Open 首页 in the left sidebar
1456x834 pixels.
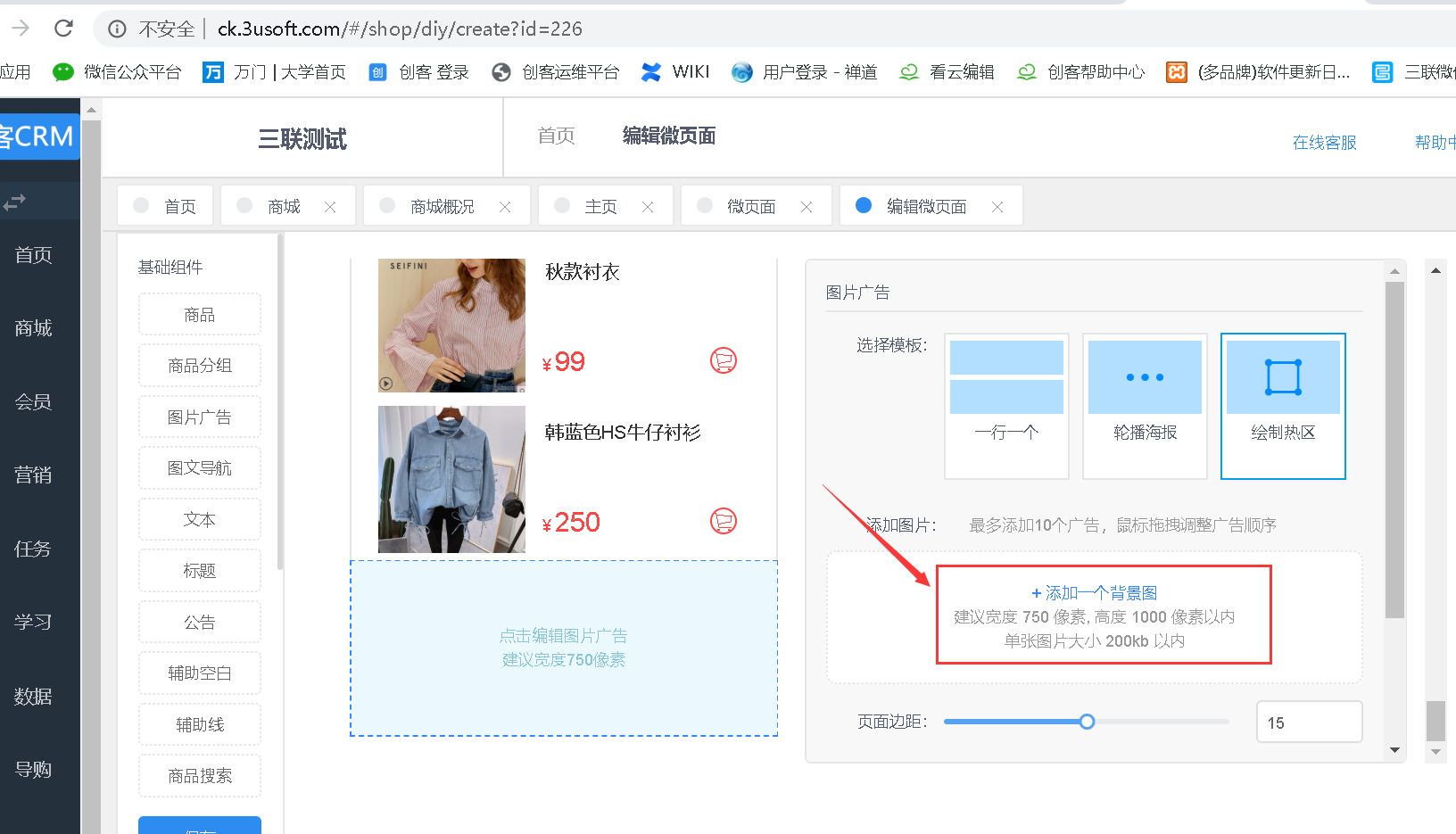coord(34,255)
